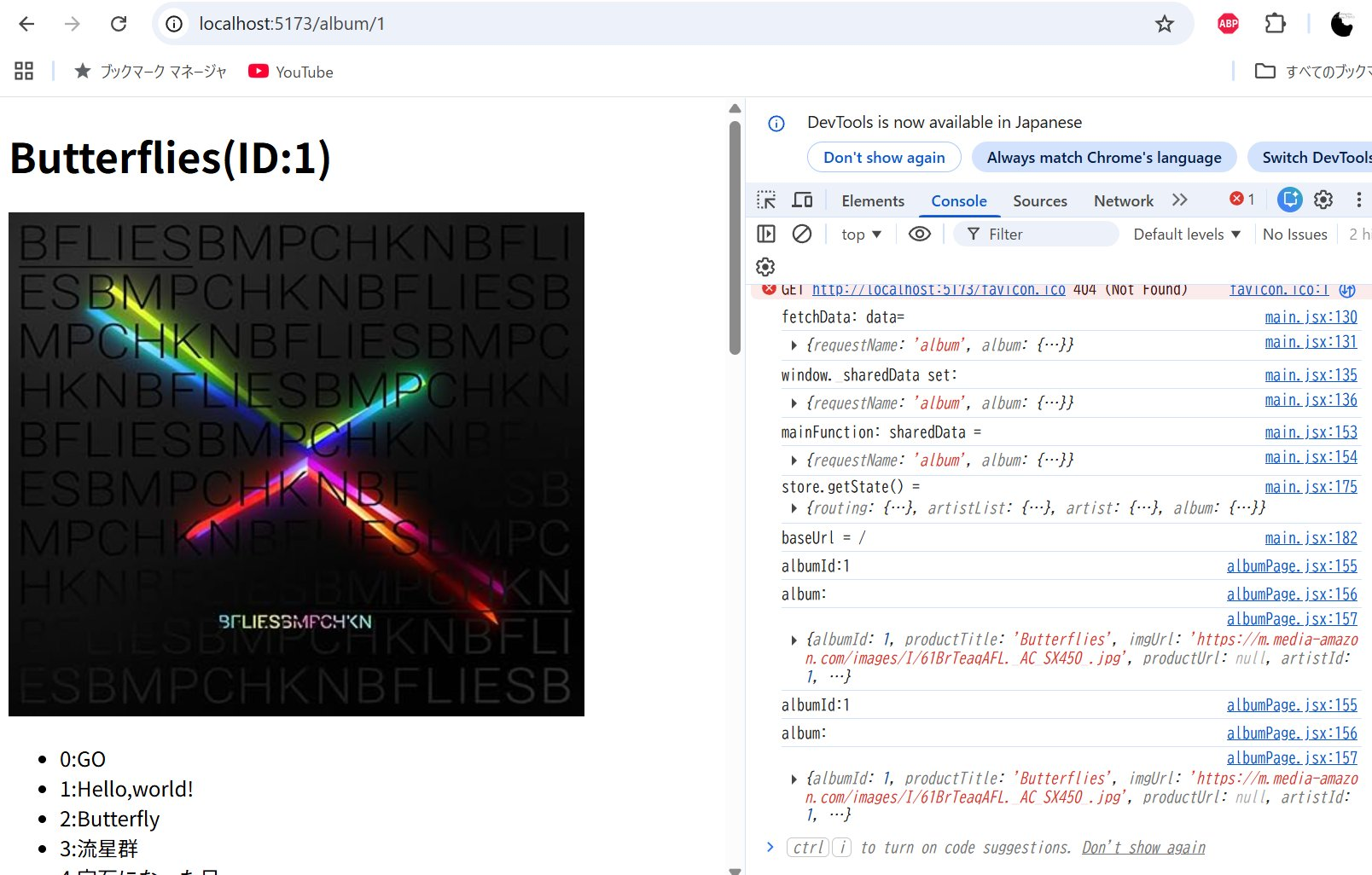This screenshot has height=875, width=1372.
Task: Click the Switch DevTools button
Action: [x=1311, y=157]
